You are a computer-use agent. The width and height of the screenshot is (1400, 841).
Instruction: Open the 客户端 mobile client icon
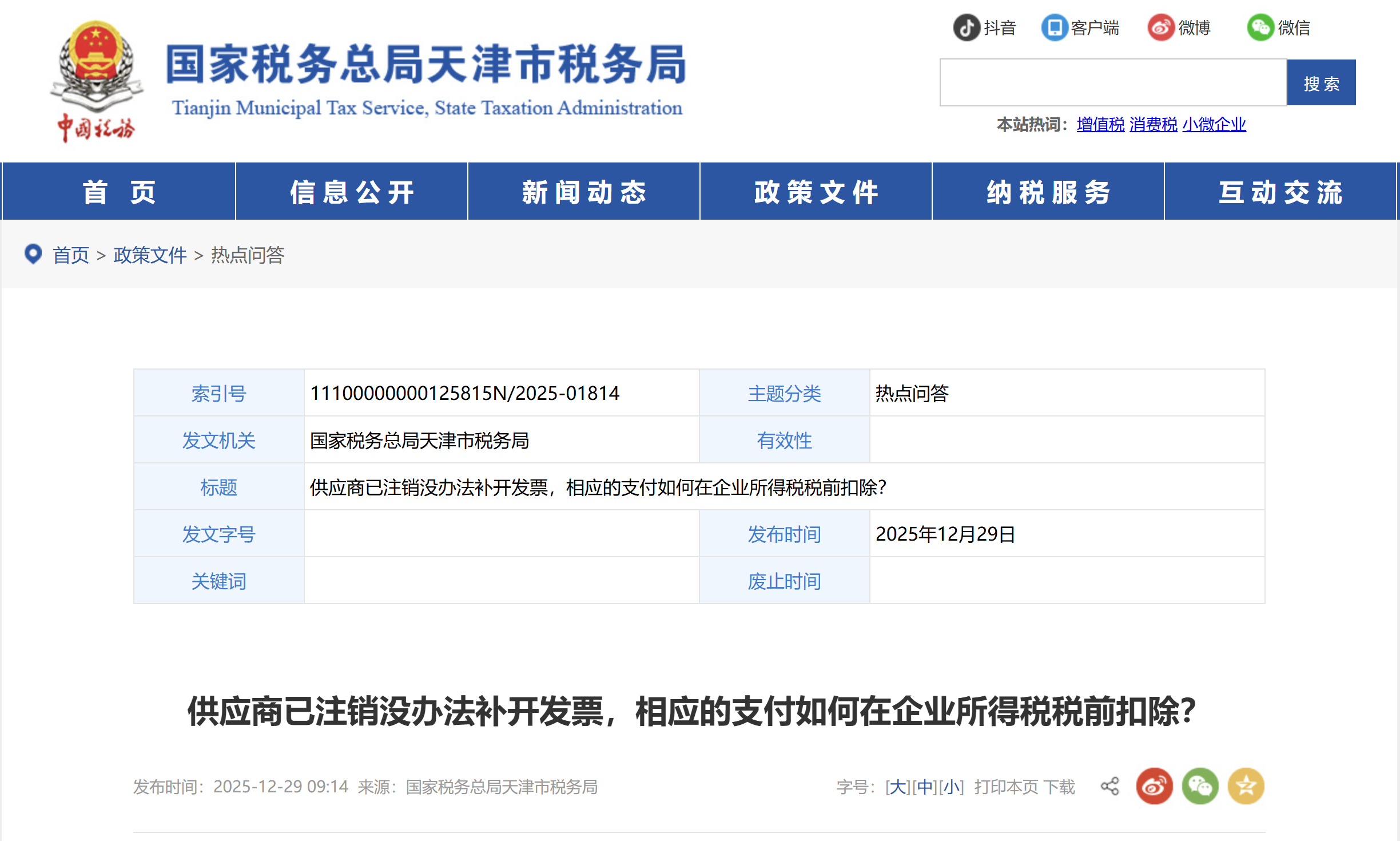[1055, 27]
